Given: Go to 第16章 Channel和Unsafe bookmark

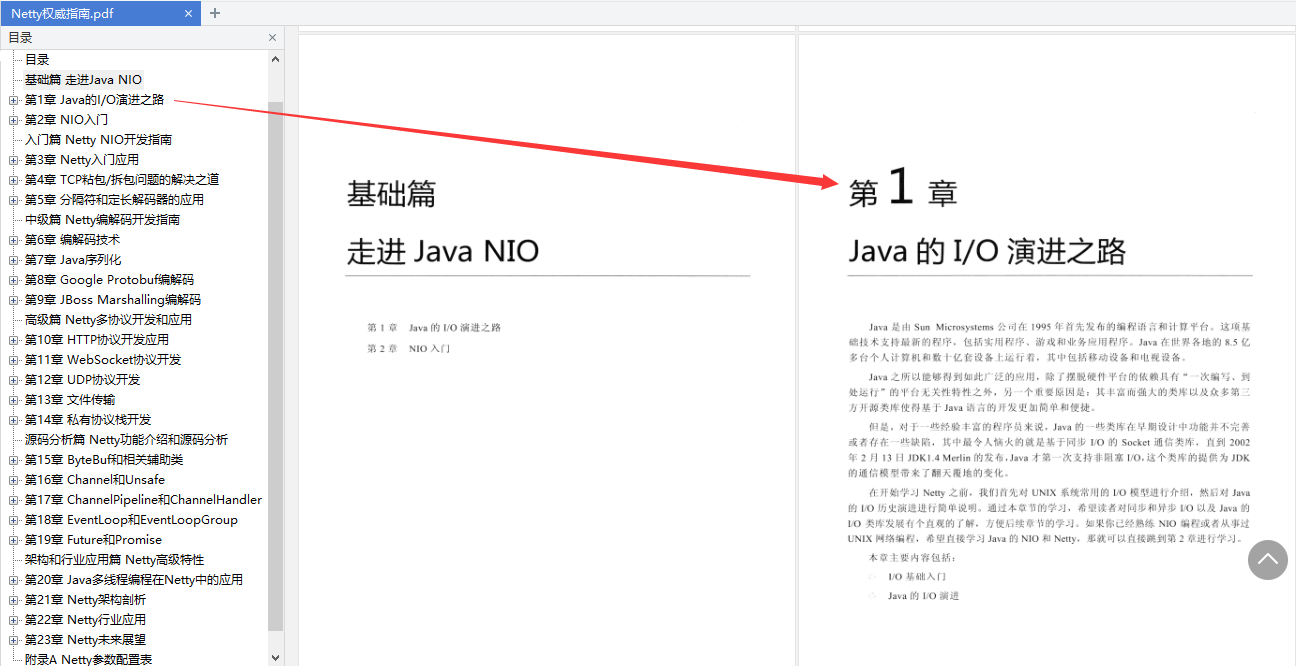Looking at the screenshot, I should [x=95, y=480].
